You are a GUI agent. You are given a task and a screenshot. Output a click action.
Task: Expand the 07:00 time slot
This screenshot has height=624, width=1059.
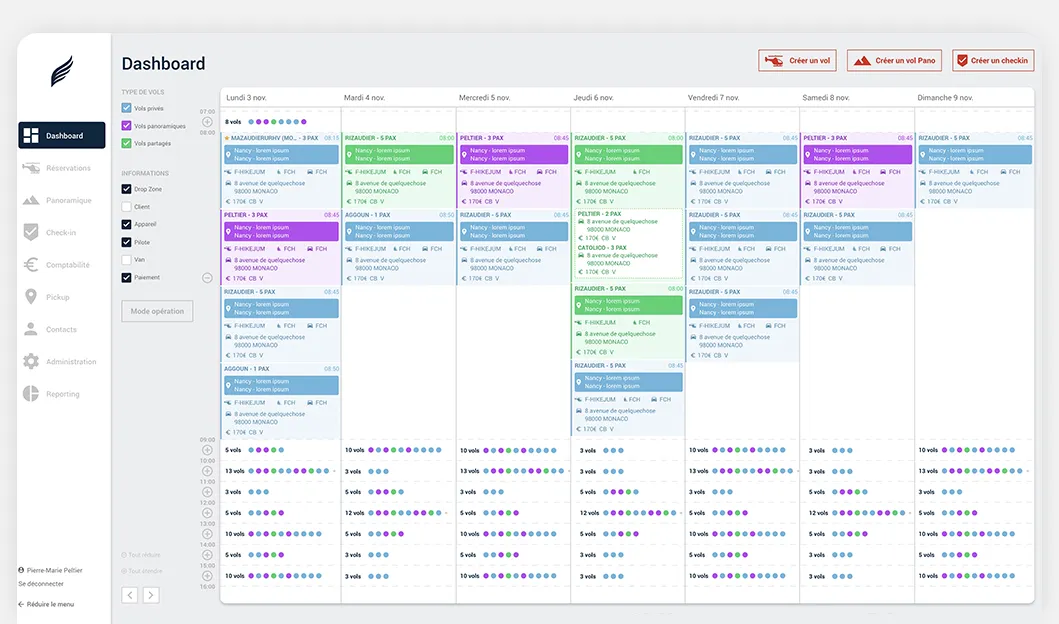coord(207,122)
